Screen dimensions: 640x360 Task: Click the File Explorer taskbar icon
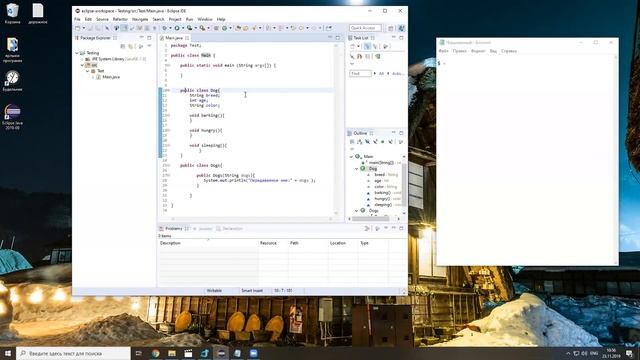[172, 353]
